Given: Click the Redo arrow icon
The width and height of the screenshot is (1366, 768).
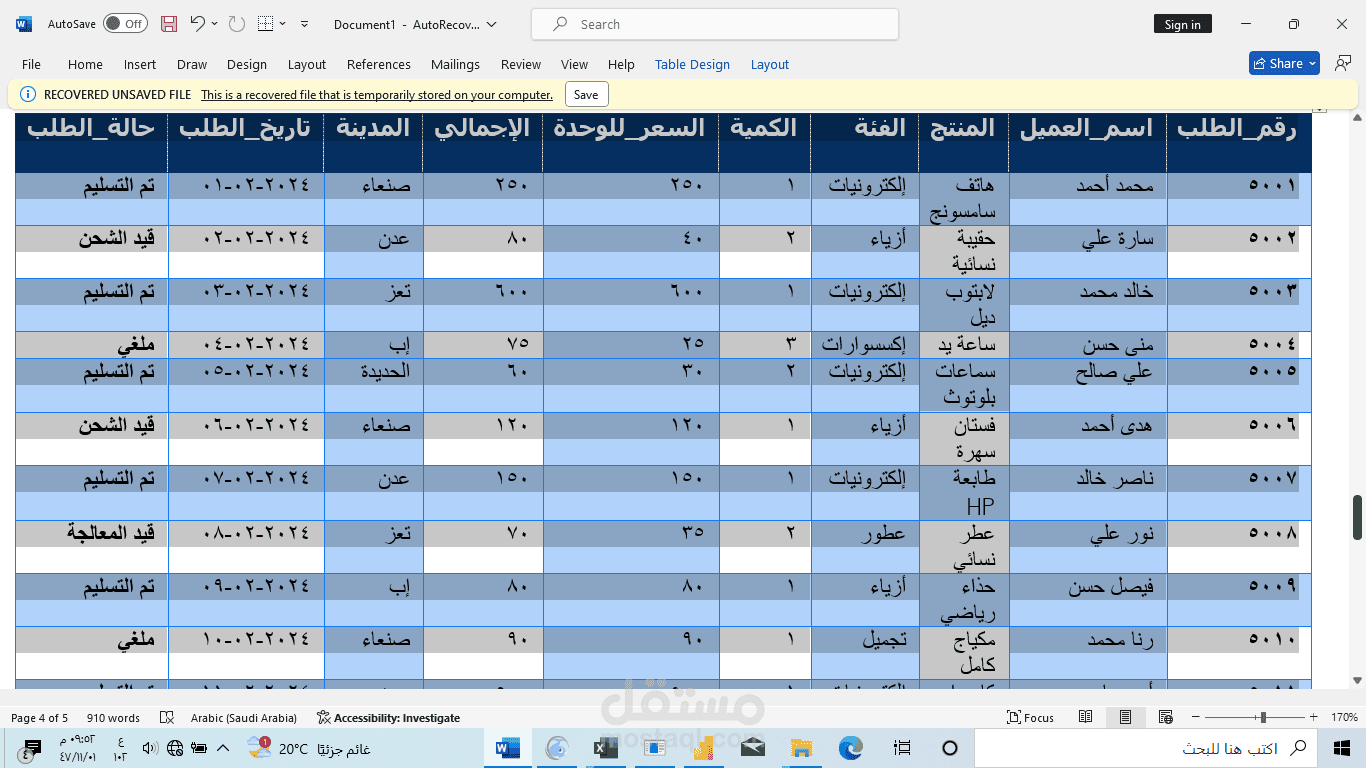Looking at the screenshot, I should click(236, 24).
